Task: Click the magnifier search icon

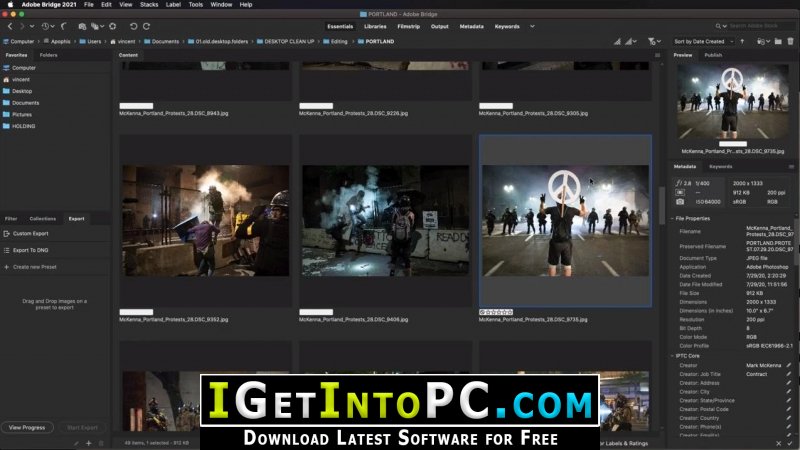Action: point(718,26)
